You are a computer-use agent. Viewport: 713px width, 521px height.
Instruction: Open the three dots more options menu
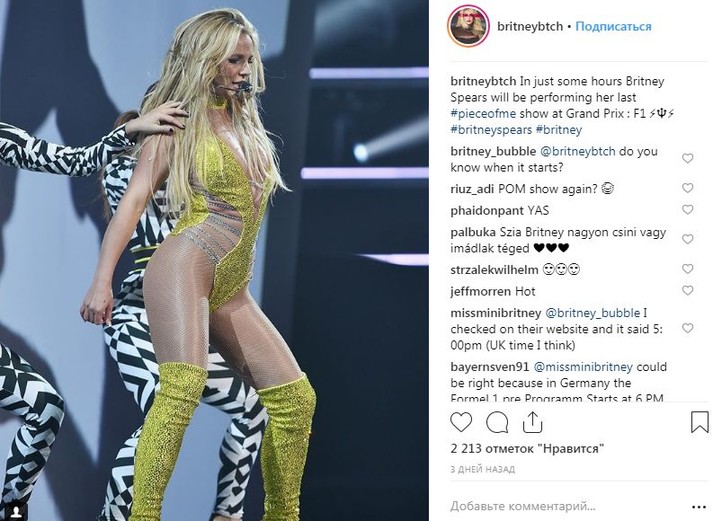pos(698,507)
